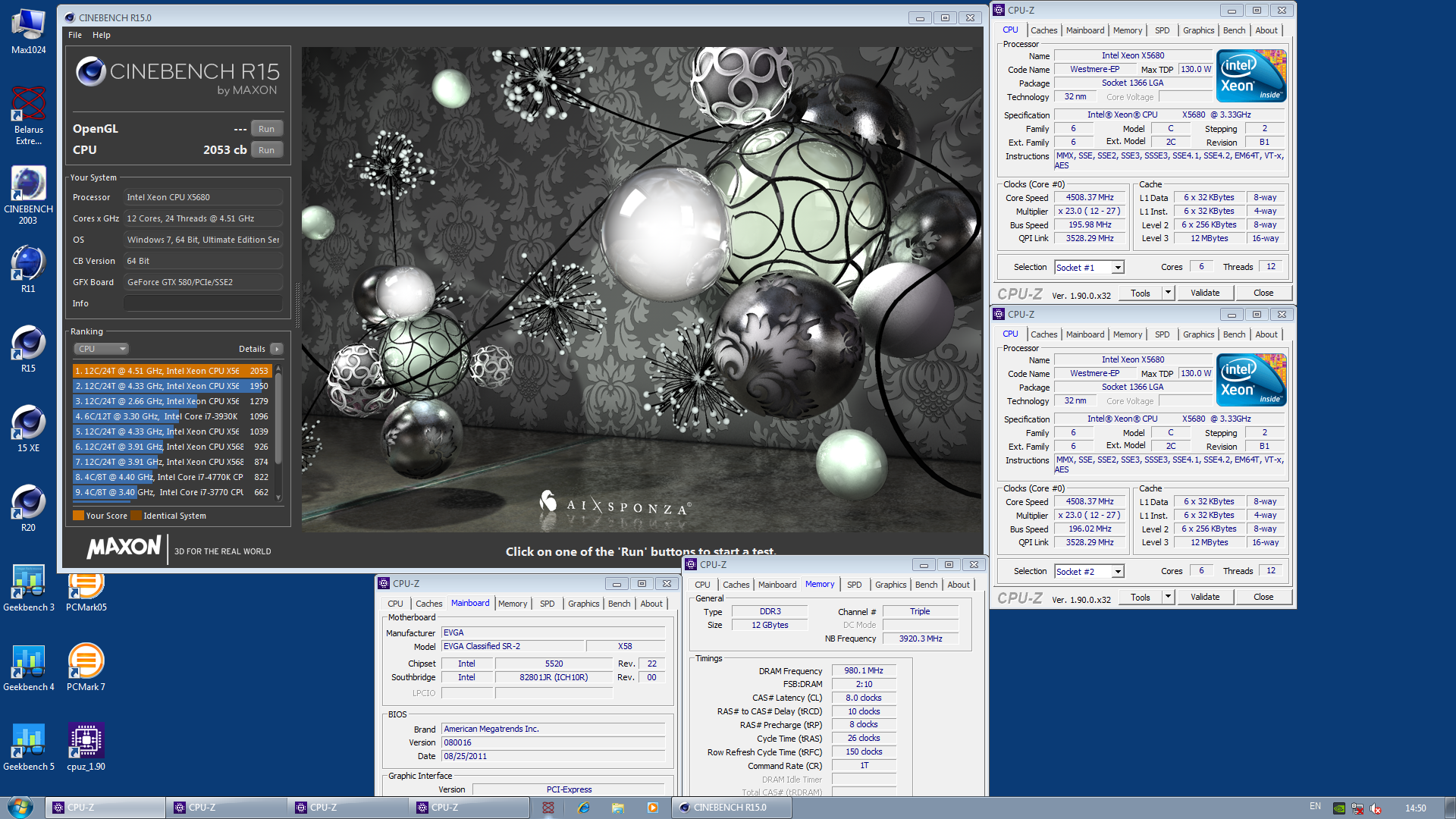This screenshot has height=819, width=1456.
Task: Run the CPU benchmark
Action: 266,150
